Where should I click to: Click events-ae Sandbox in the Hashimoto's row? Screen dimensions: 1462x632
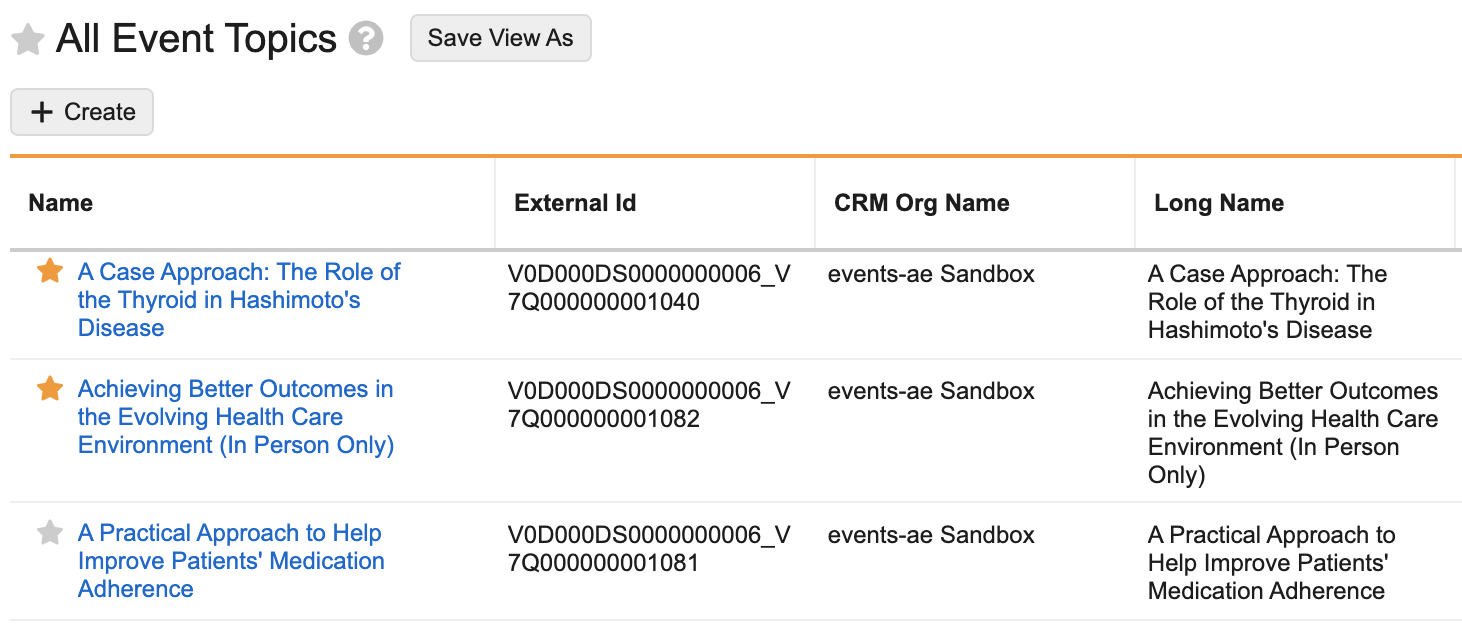coord(931,274)
